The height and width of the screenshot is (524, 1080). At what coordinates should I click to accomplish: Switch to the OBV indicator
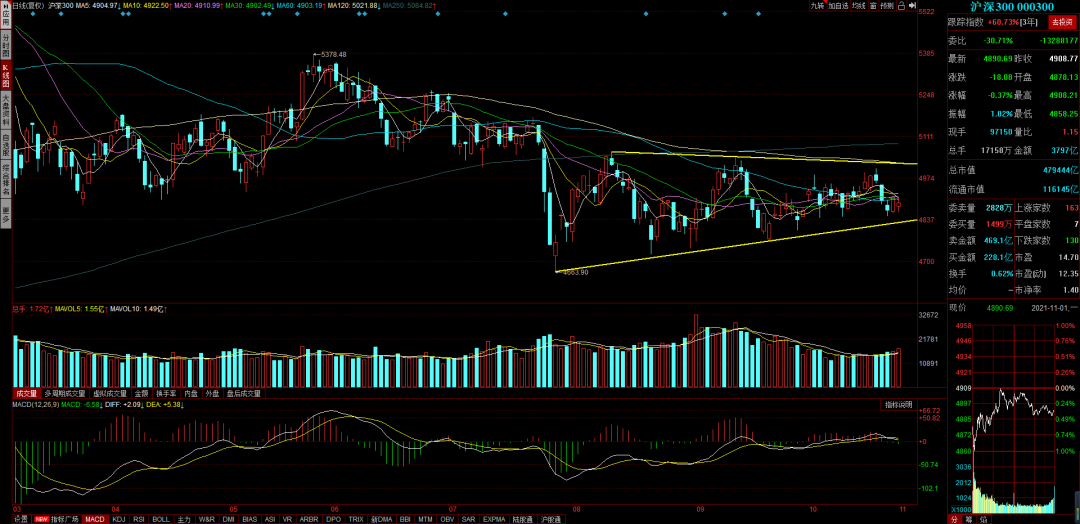pos(448,519)
